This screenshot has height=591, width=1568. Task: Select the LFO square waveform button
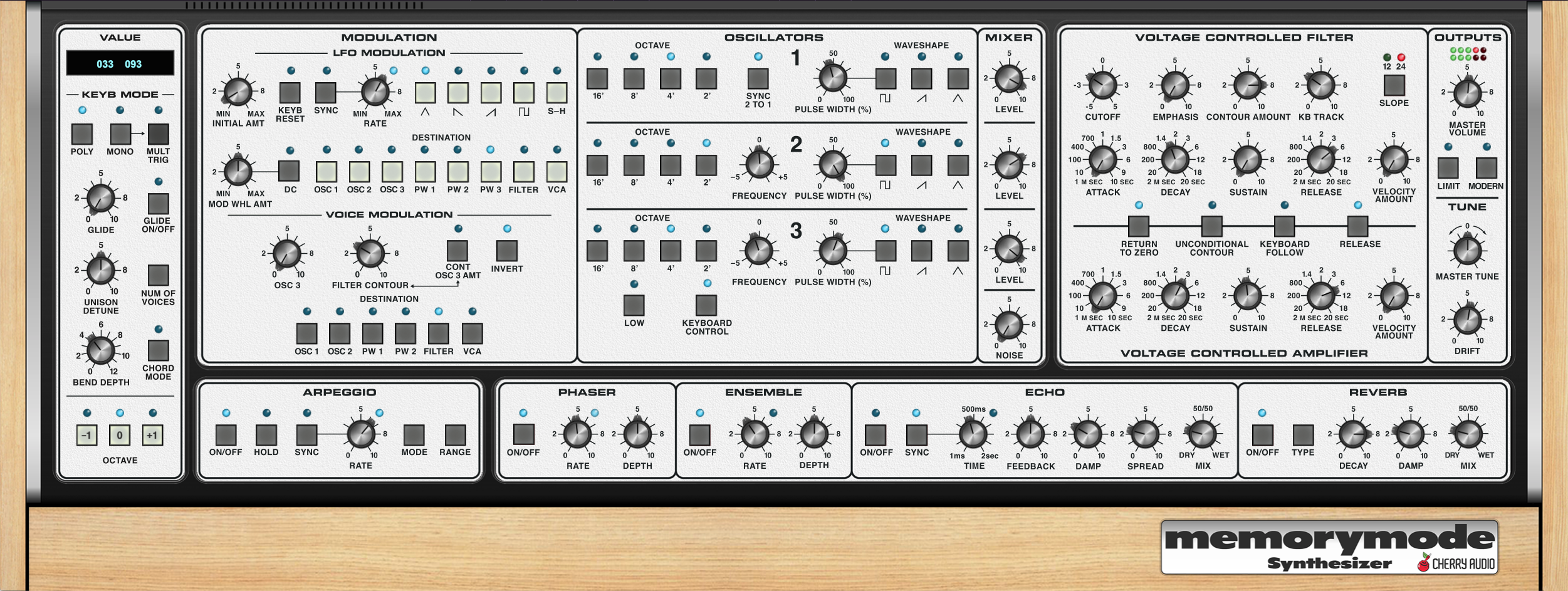tap(523, 93)
